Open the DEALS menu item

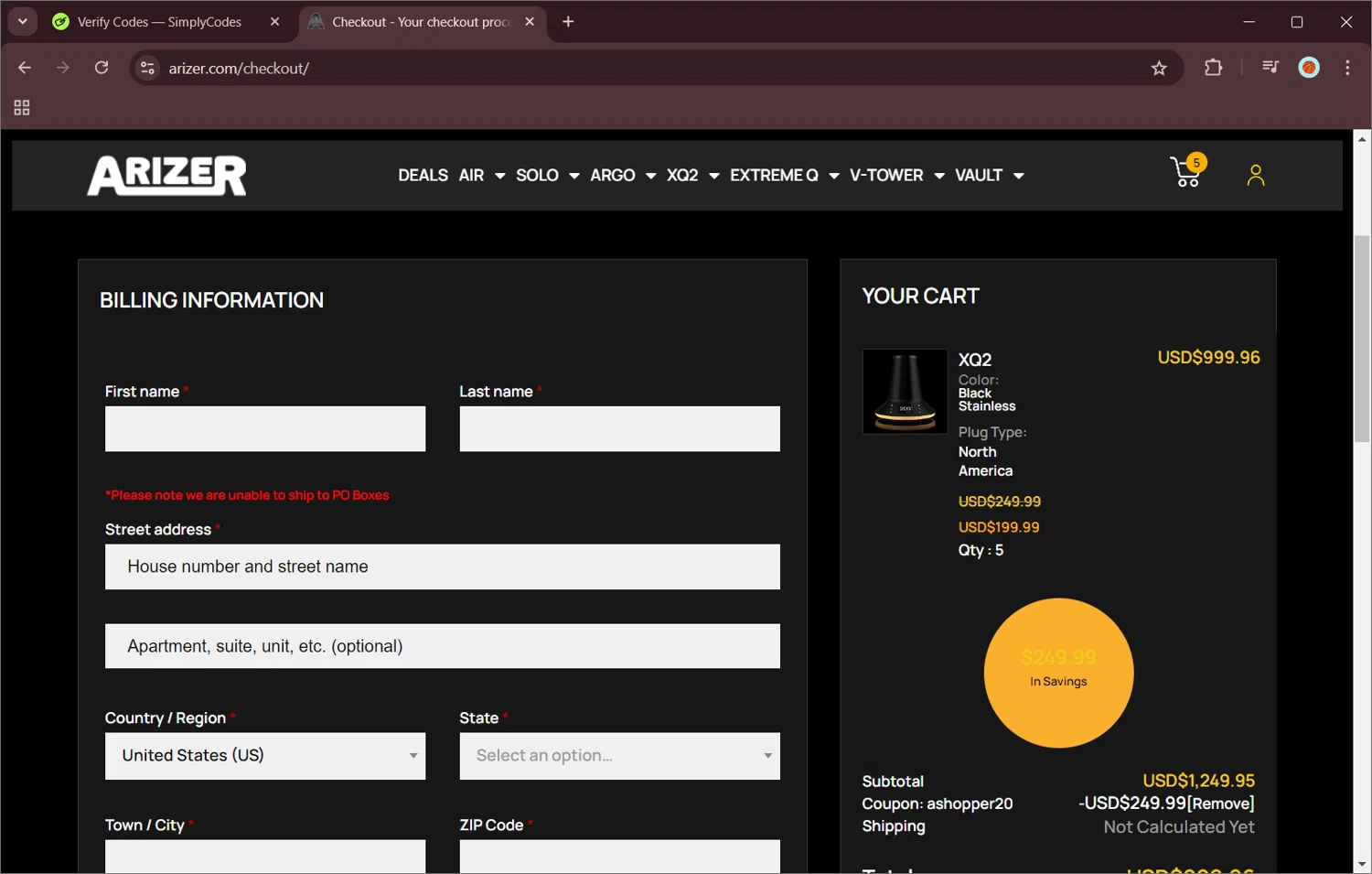point(423,175)
